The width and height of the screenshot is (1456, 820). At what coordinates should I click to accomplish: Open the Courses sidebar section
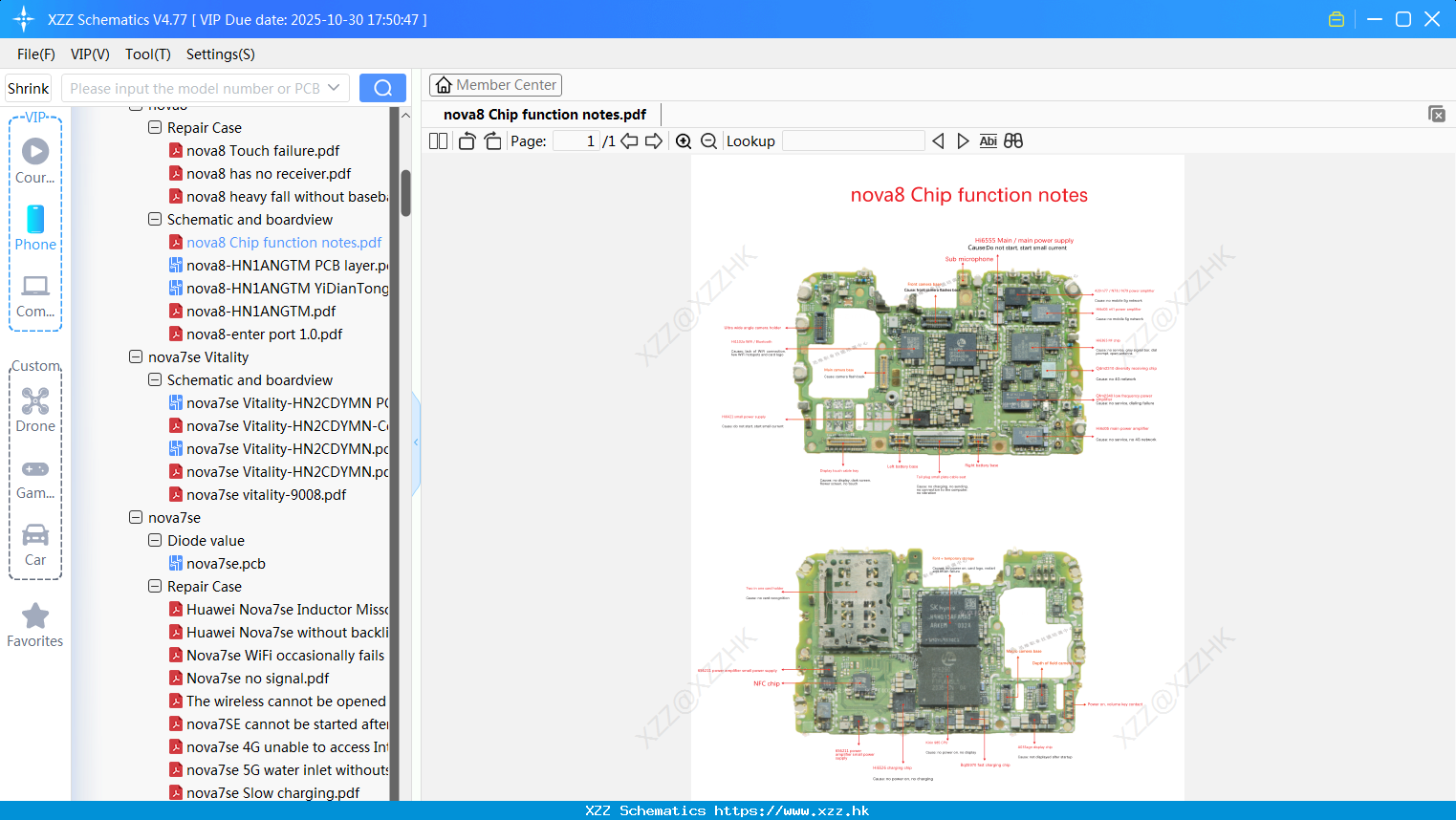[x=35, y=161]
